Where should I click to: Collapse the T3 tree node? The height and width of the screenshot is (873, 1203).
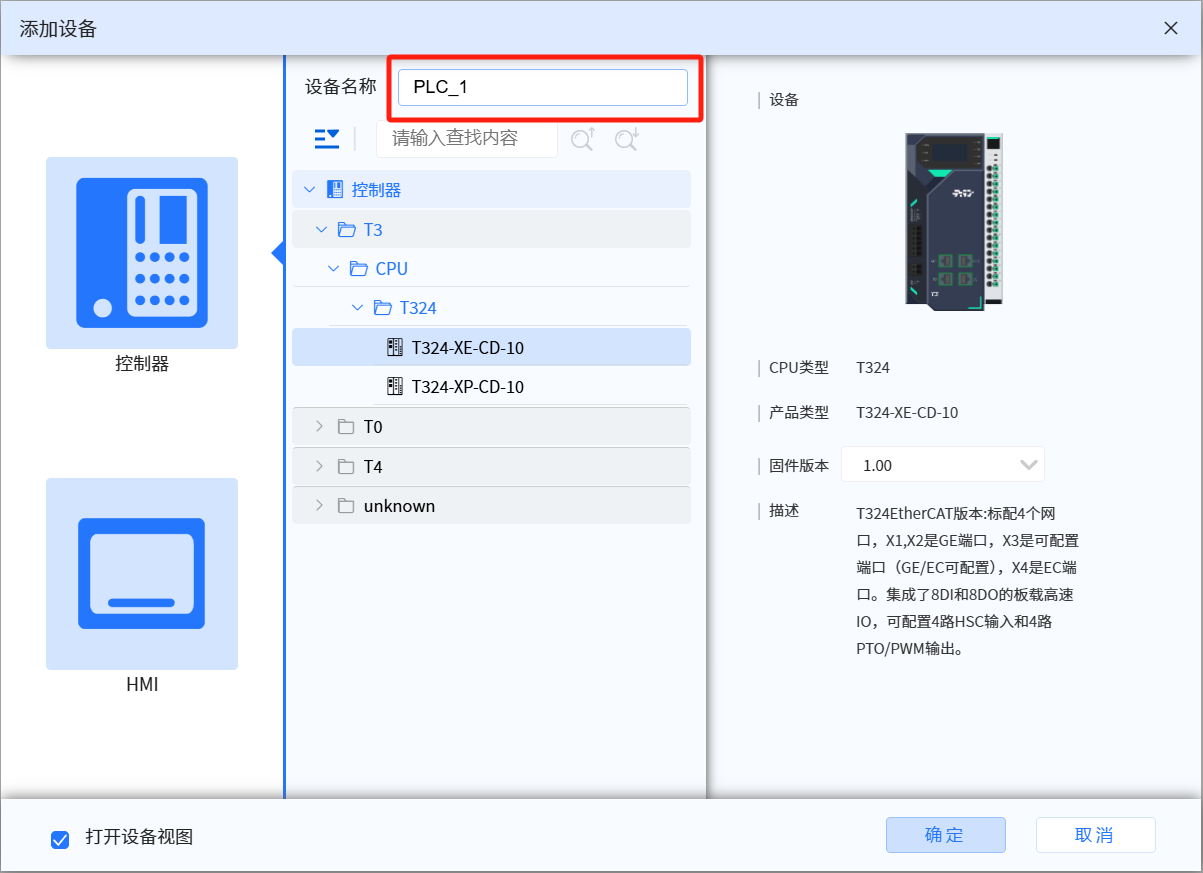[320, 228]
